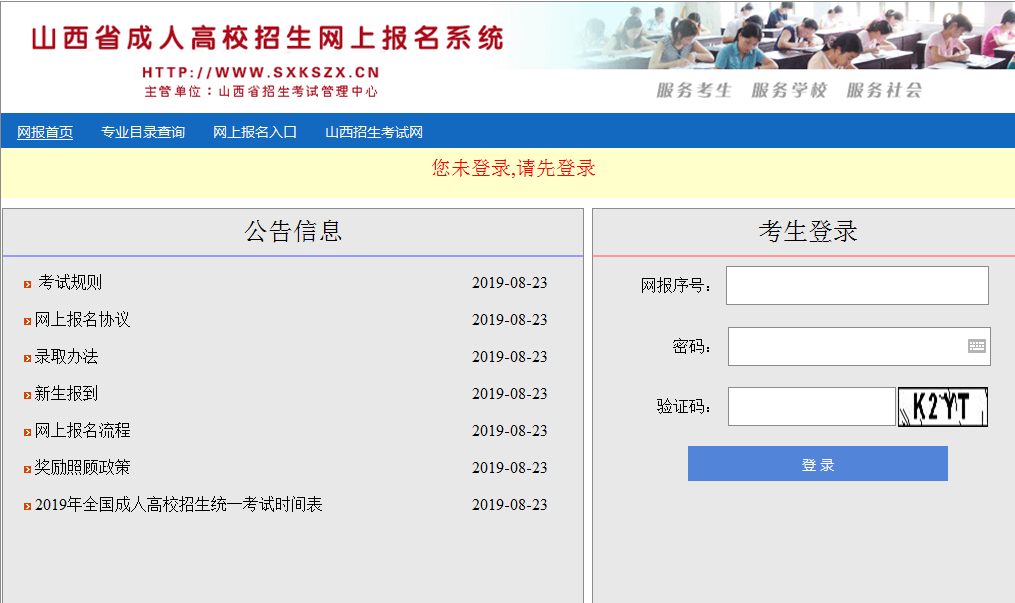Focus the 网报序号 input field
The height and width of the screenshot is (603, 1015).
(x=856, y=286)
